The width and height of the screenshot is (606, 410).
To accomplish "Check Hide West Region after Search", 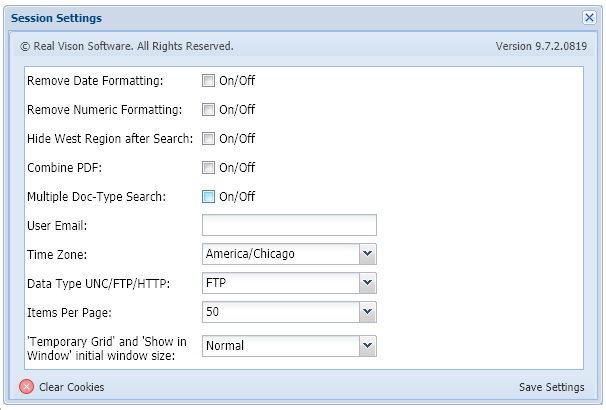I will click(x=209, y=139).
